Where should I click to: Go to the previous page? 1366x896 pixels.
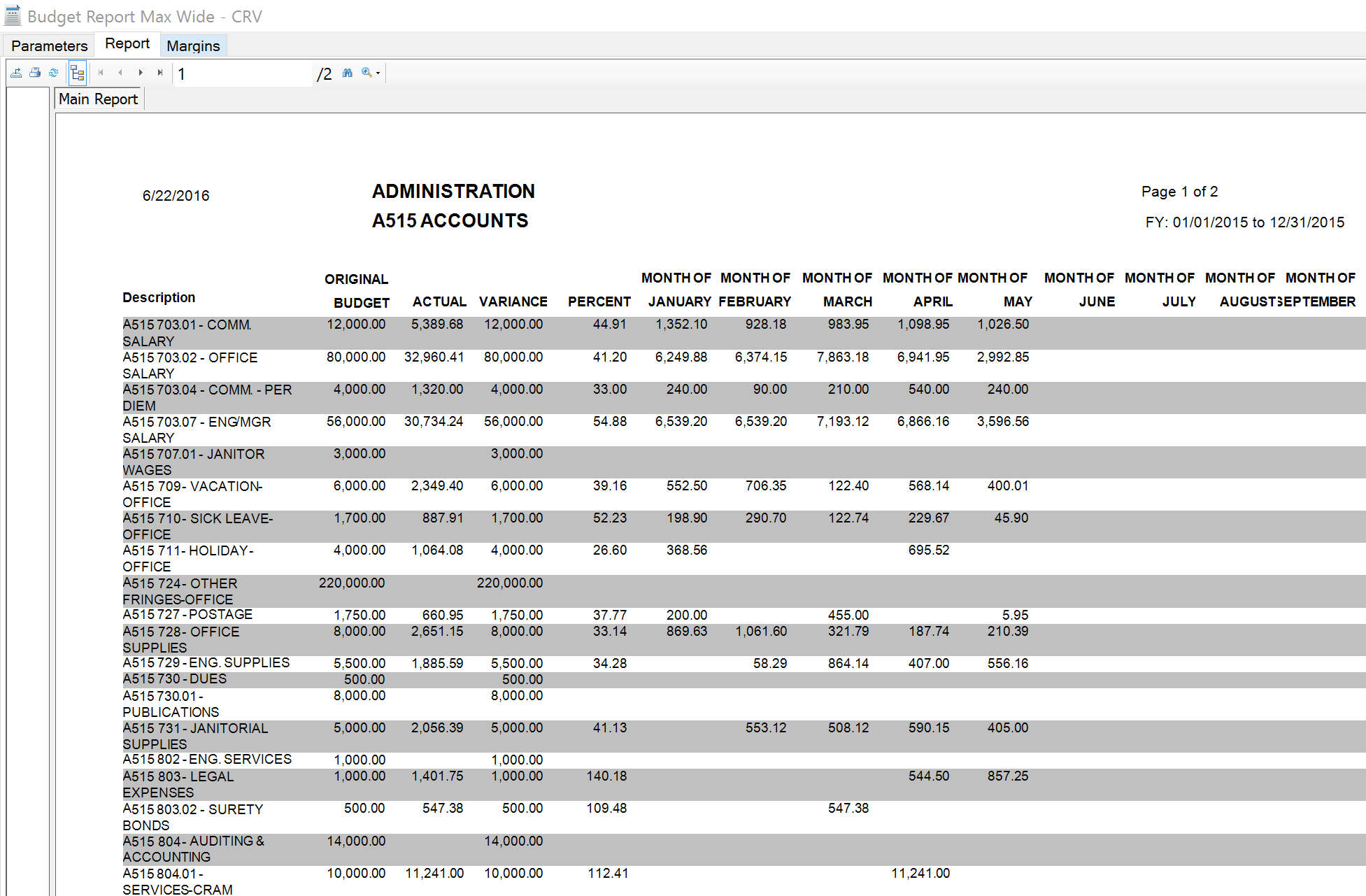(x=120, y=73)
